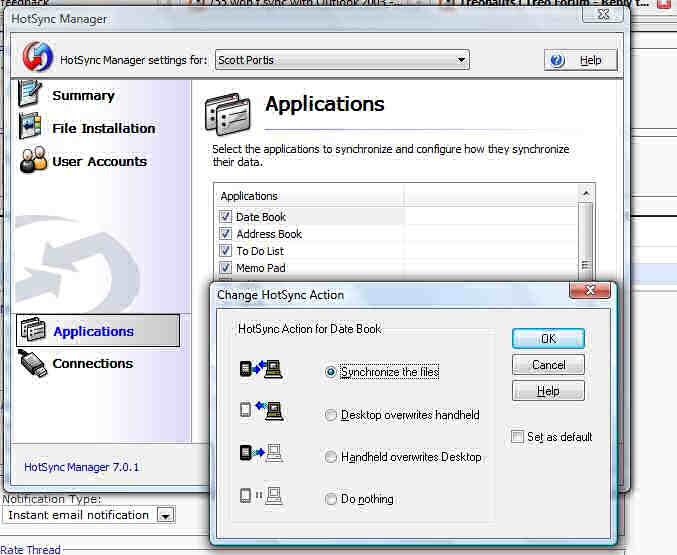Click the Help button in HotSync Manager
Image resolution: width=677 pixels, height=555 pixels.
tap(581, 60)
